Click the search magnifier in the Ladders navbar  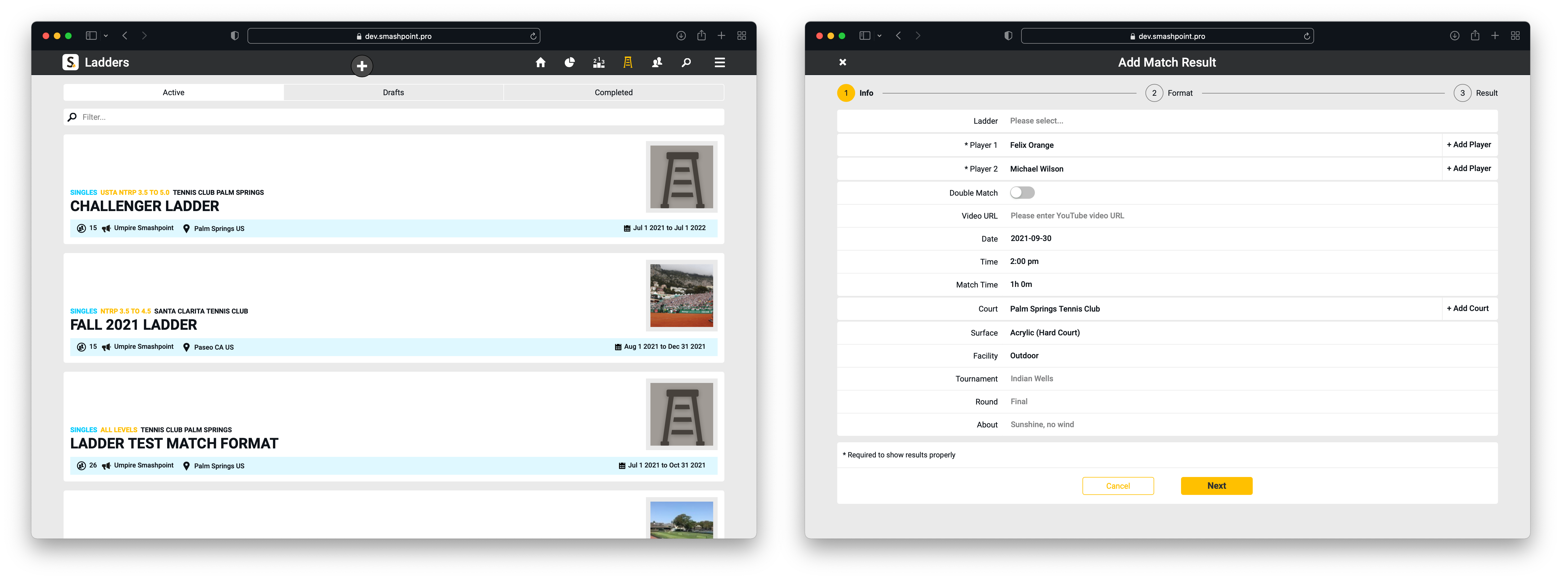(x=687, y=62)
